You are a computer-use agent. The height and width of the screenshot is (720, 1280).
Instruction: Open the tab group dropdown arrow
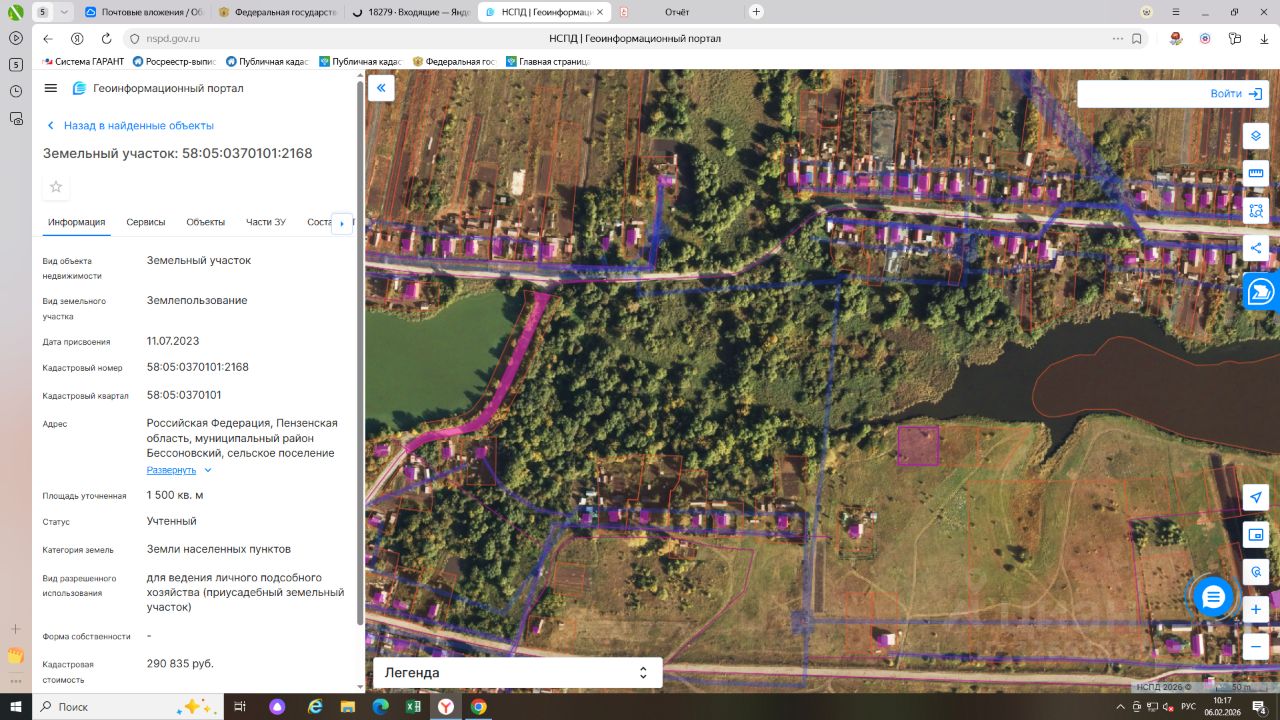click(64, 12)
